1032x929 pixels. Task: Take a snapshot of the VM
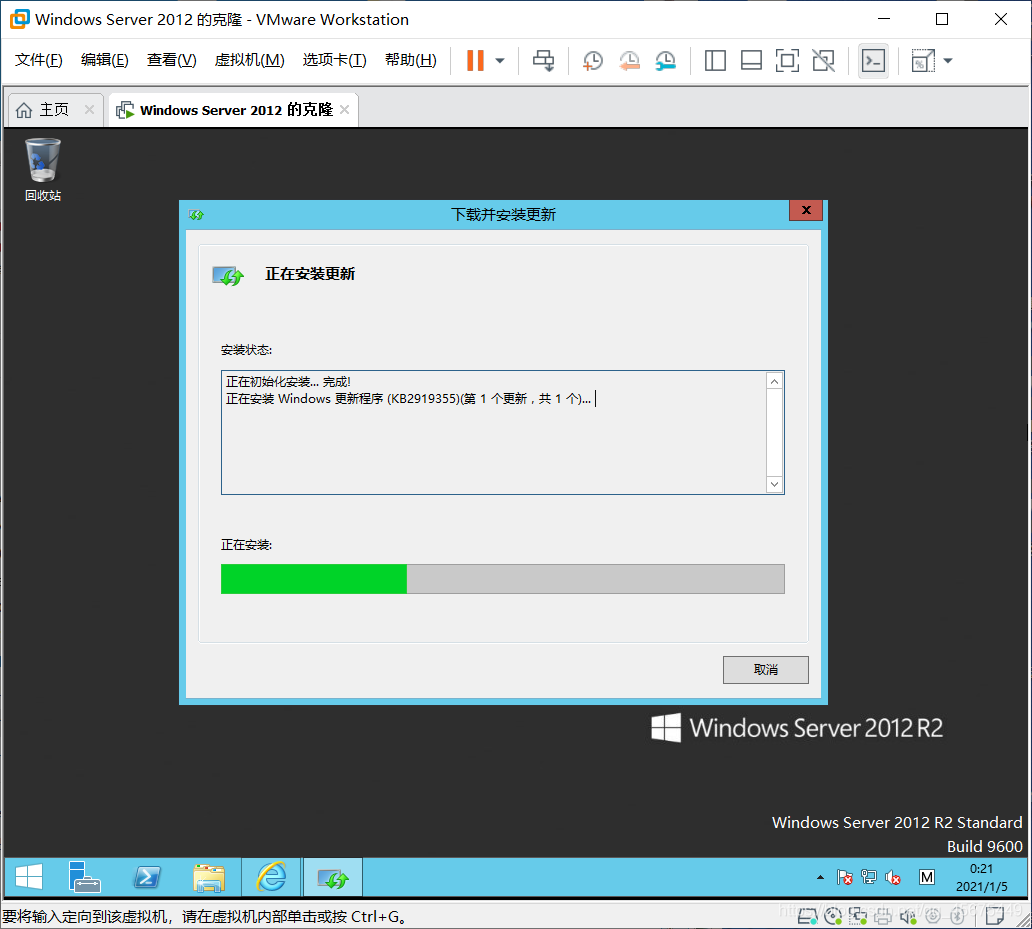[592, 60]
